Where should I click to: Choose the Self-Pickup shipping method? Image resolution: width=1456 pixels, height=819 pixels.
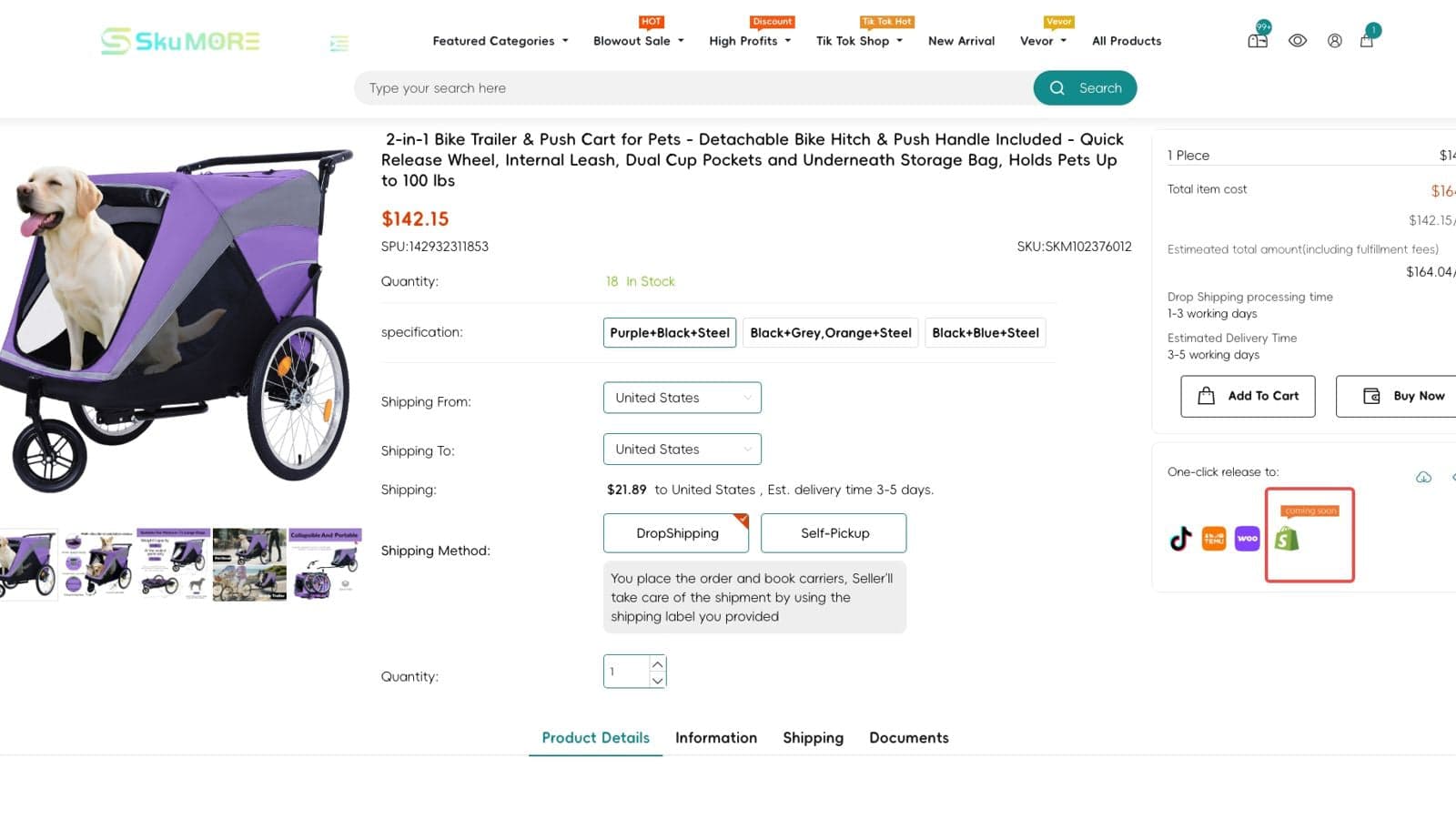[834, 533]
